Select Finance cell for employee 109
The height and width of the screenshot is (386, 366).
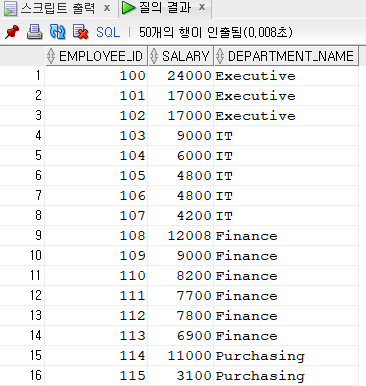tap(286, 256)
